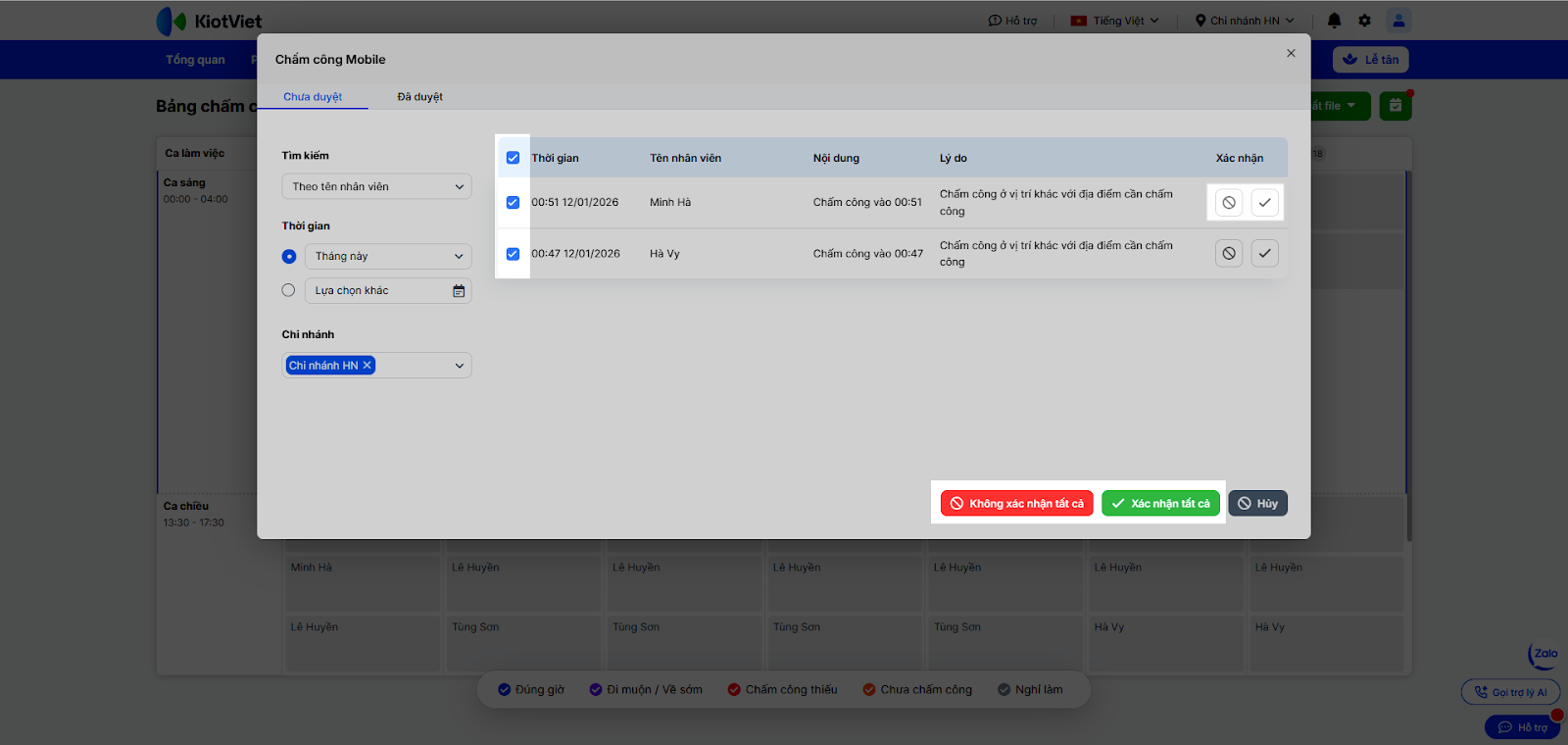This screenshot has height=745, width=1568.
Task: Click the Lễ tân button
Action: tap(1370, 60)
